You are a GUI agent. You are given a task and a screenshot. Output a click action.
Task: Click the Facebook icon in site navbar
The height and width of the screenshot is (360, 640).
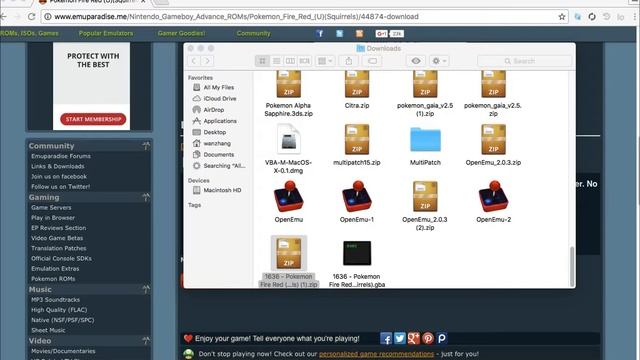pos(320,33)
